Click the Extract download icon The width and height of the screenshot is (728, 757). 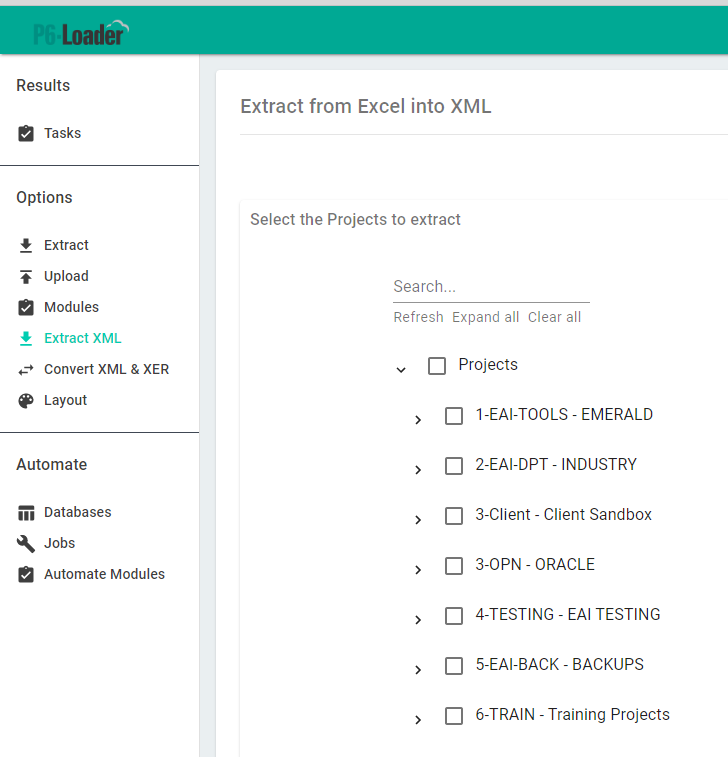(26, 245)
